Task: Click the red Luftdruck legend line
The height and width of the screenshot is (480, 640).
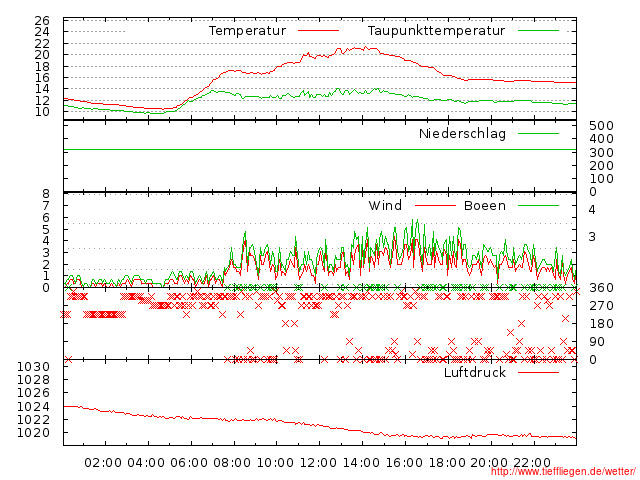Action: click(x=538, y=372)
